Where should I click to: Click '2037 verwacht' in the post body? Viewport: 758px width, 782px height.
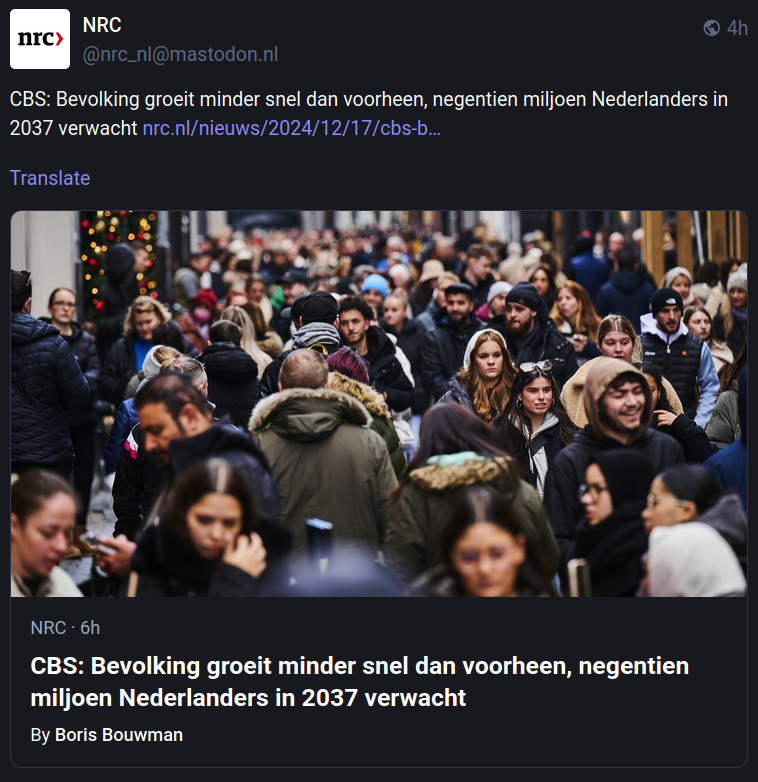73,128
